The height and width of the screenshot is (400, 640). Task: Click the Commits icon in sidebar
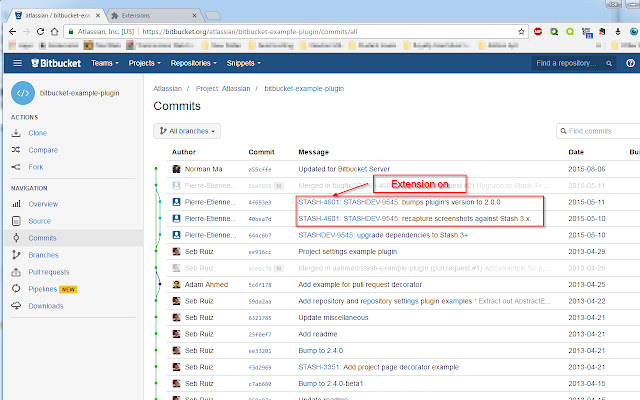[x=16, y=238]
